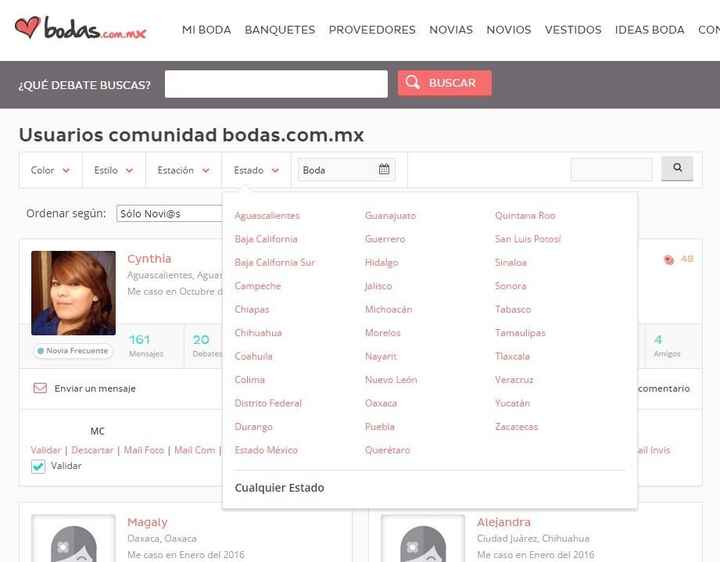Click the Boda date input field
720x562 pixels.
click(346, 169)
